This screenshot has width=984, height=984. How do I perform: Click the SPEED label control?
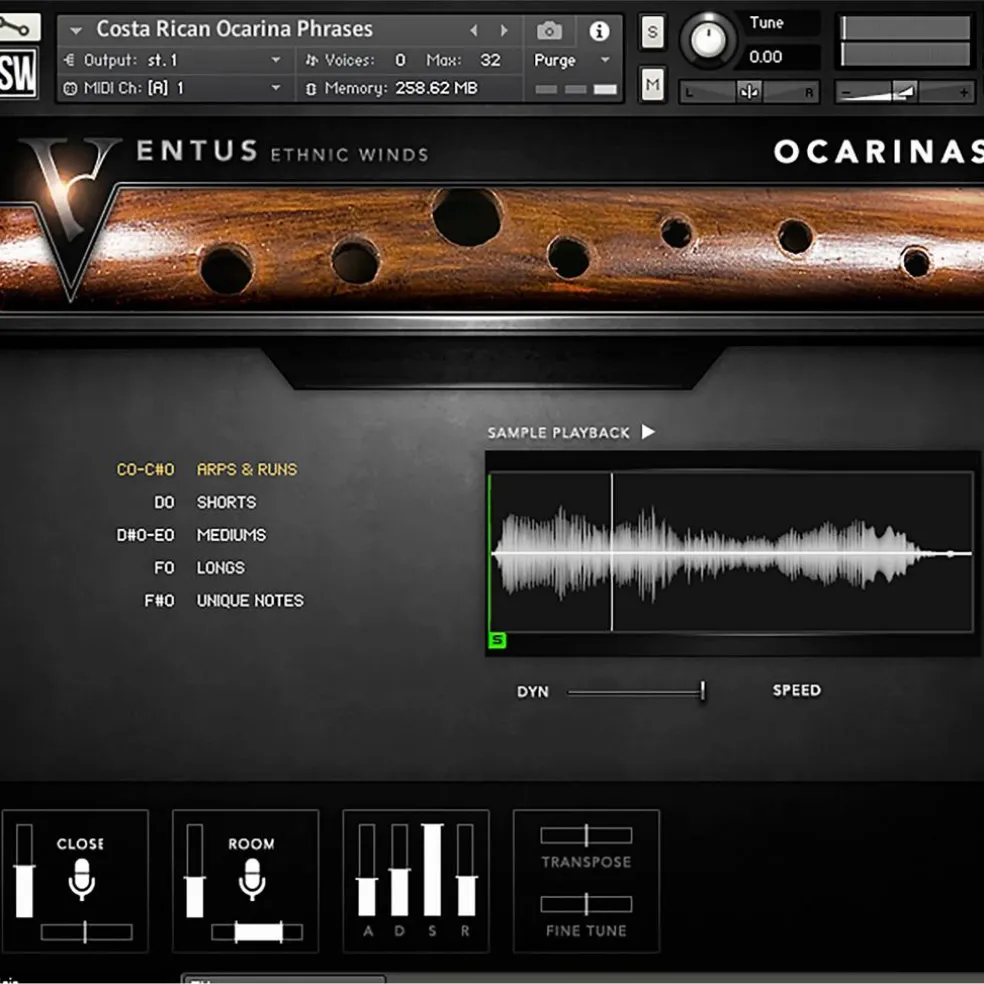796,690
